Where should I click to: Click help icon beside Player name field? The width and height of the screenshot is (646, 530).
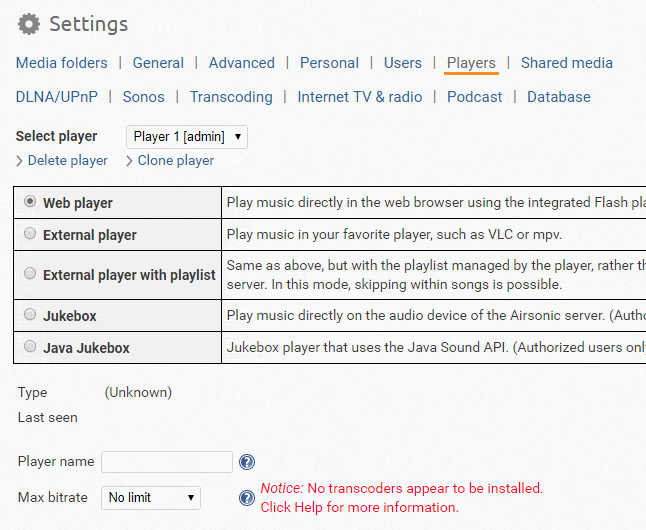(247, 462)
